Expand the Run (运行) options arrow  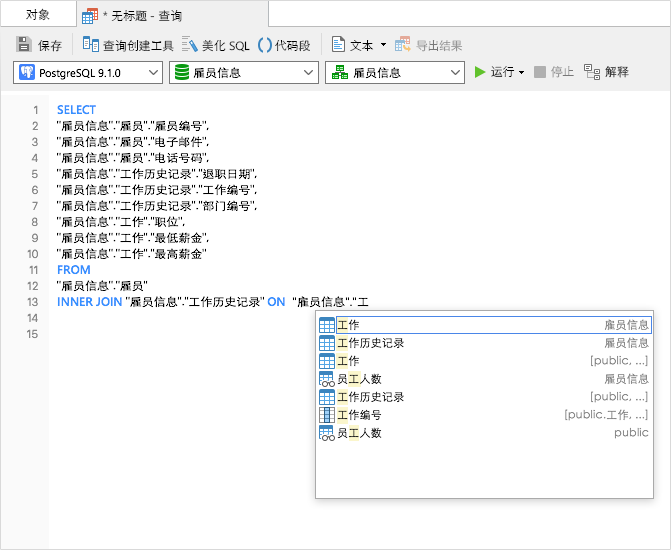521,72
